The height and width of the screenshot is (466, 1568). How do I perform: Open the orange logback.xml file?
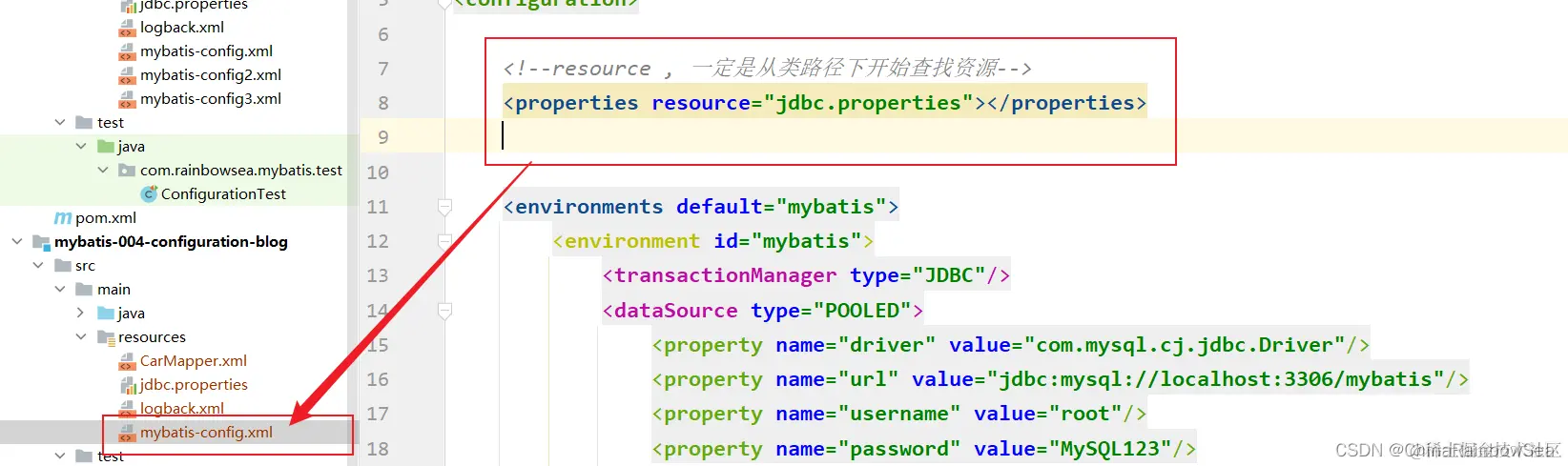click(x=181, y=409)
